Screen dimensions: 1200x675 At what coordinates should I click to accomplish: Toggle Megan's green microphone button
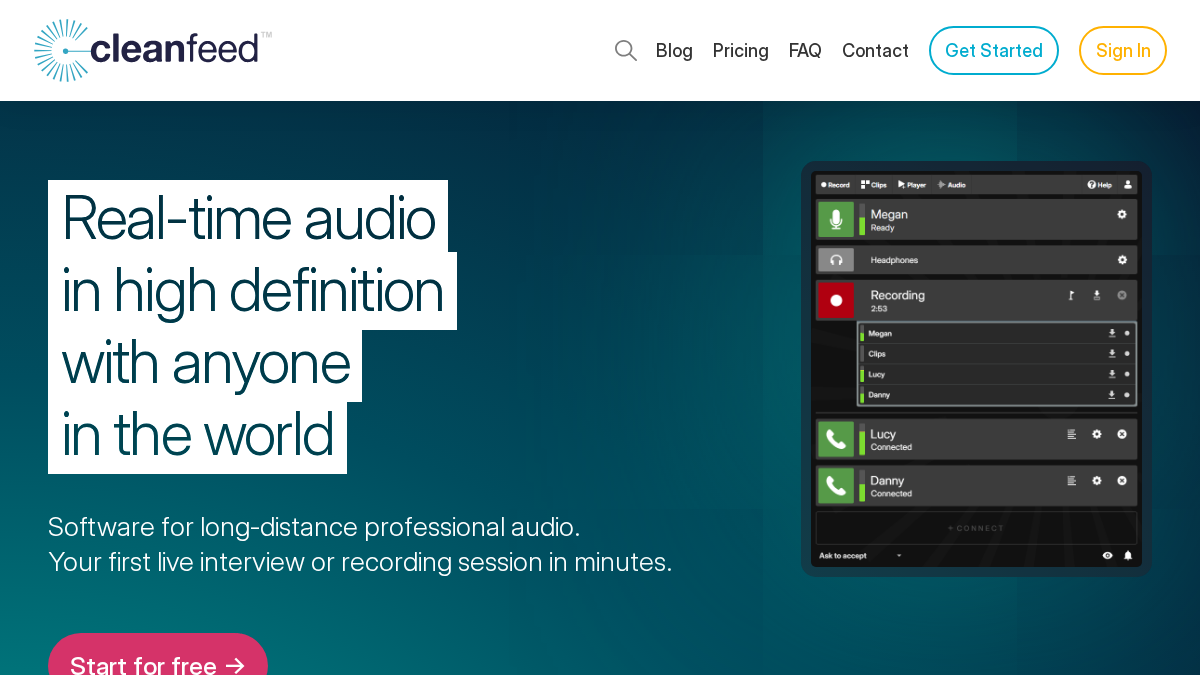click(836, 219)
